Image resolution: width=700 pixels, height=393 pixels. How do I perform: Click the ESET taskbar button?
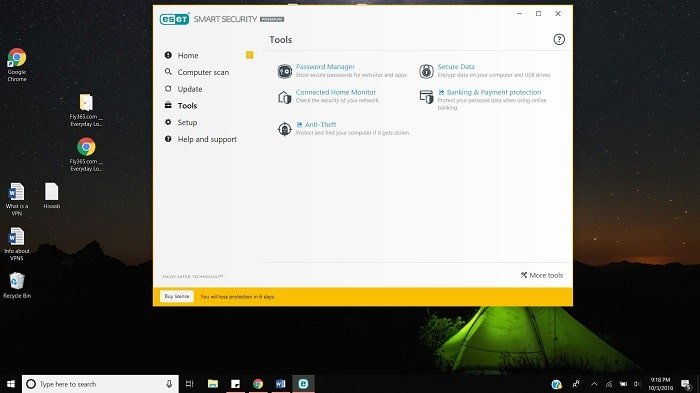tap(303, 384)
